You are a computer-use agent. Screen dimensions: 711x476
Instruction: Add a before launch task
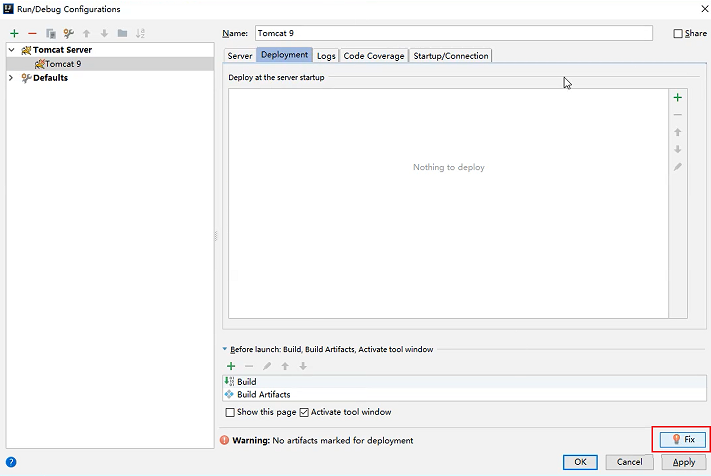[x=231, y=366]
